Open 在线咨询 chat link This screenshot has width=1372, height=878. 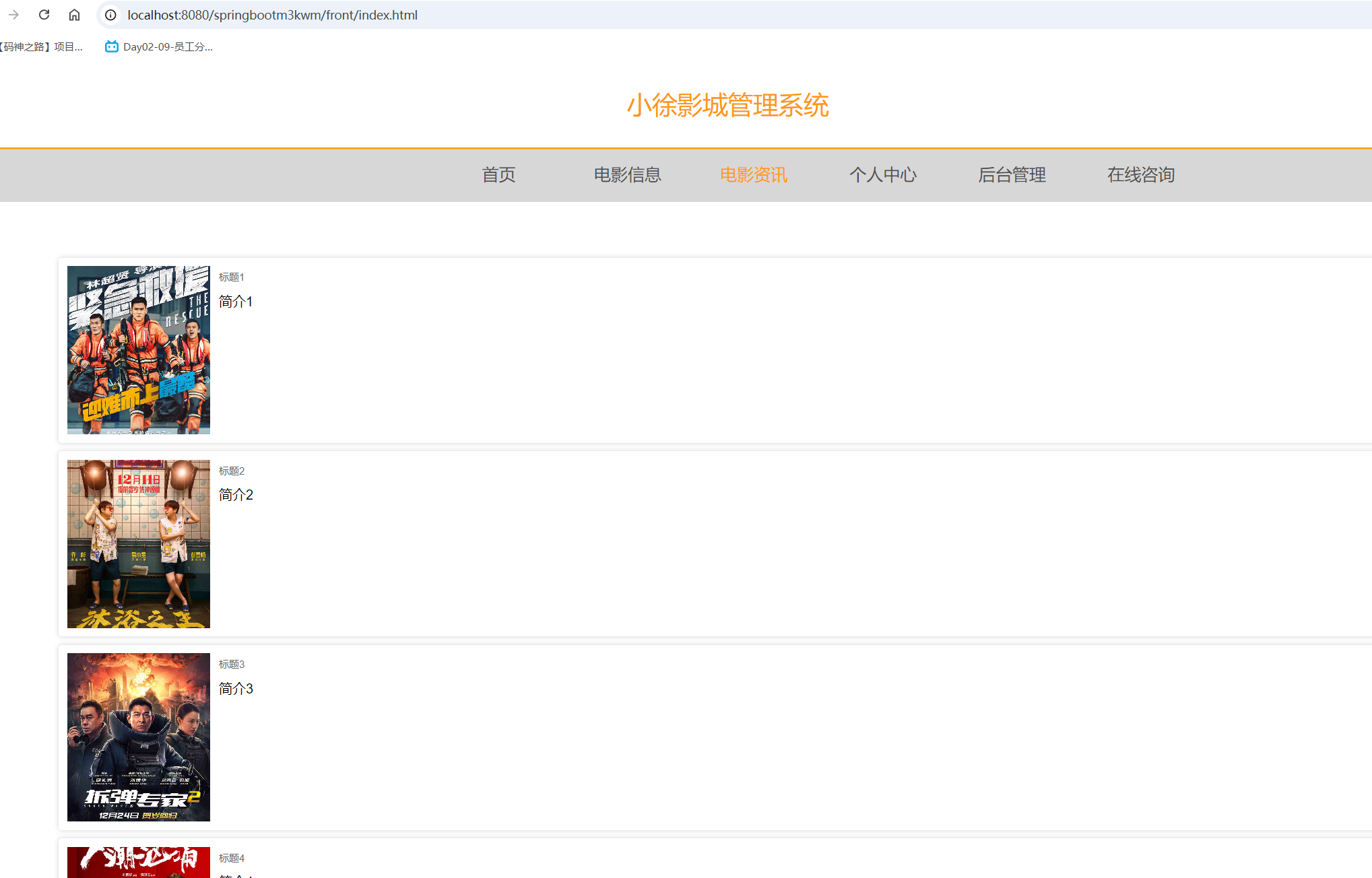pyautogui.click(x=1140, y=175)
